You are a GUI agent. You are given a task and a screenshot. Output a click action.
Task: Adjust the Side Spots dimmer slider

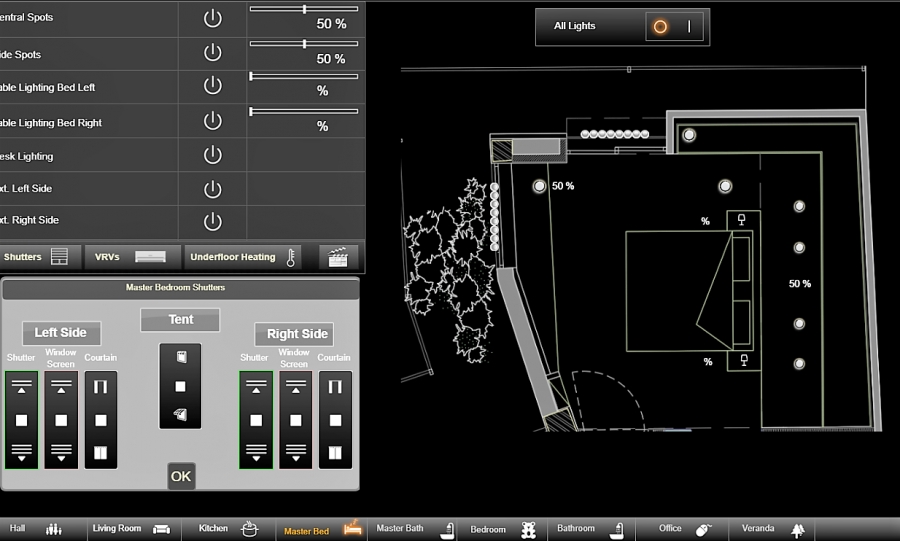tap(304, 44)
